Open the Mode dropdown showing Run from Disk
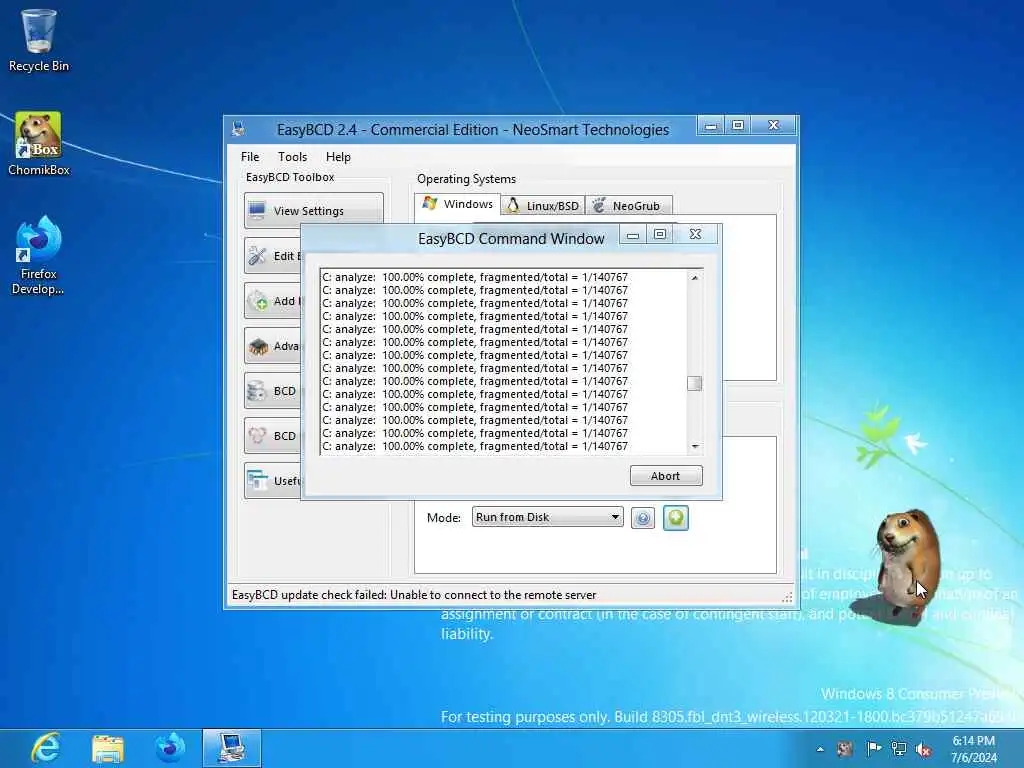 coord(547,517)
